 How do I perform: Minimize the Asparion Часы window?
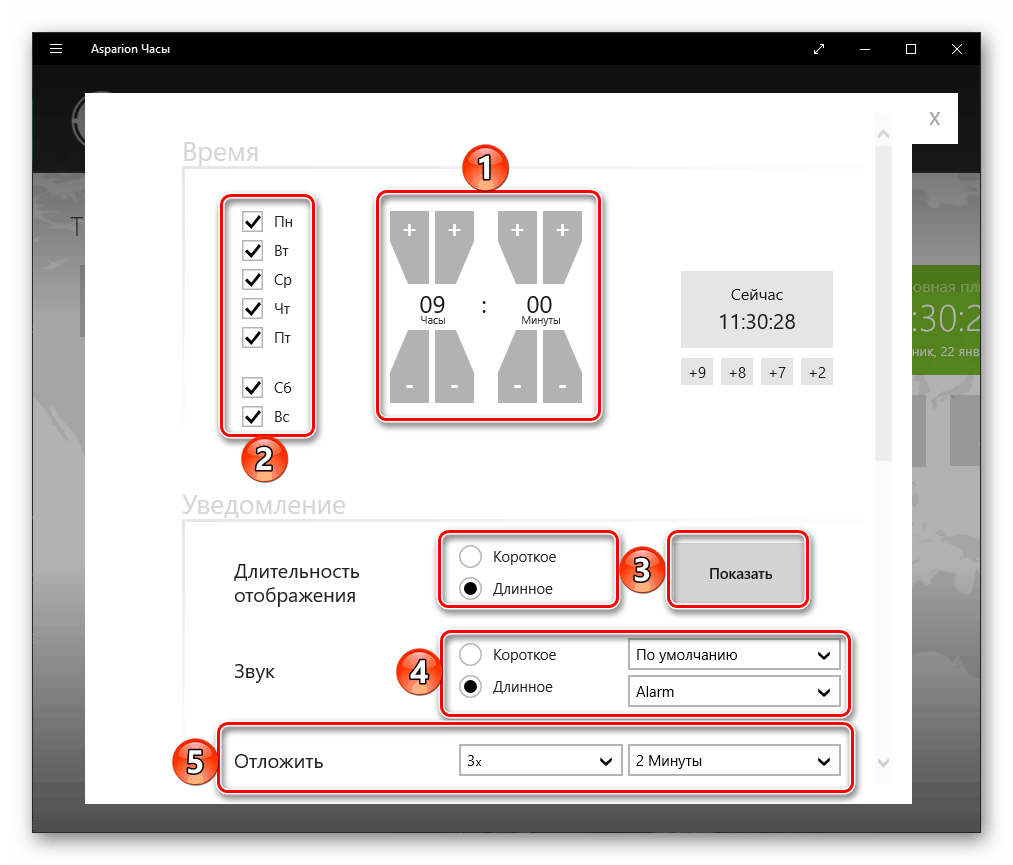coord(865,49)
